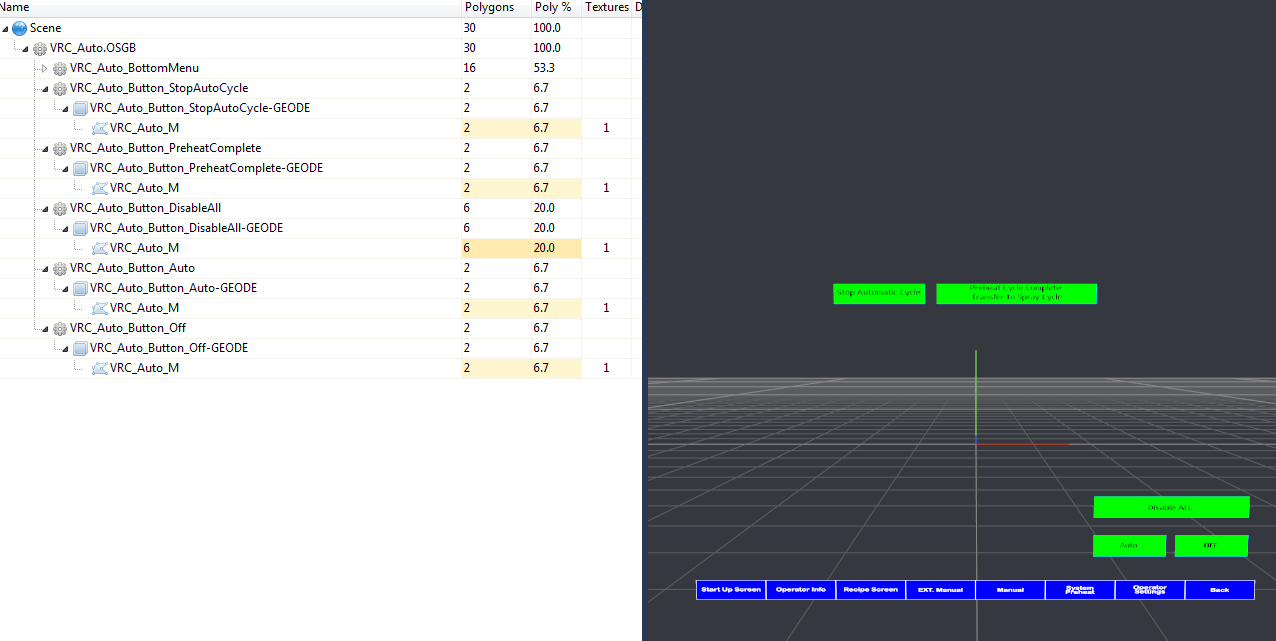Viewport: 1276px width, 641px height.
Task: Click the mesh icon under VRC_Auto_Button_Off-GEODE
Action: [x=99, y=368]
